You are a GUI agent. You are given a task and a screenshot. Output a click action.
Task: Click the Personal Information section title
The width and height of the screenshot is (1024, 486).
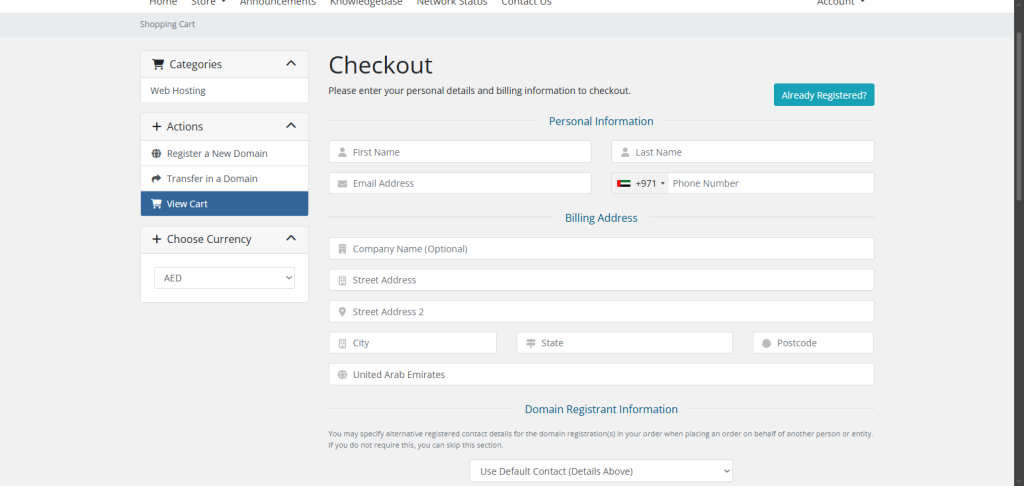click(x=601, y=121)
